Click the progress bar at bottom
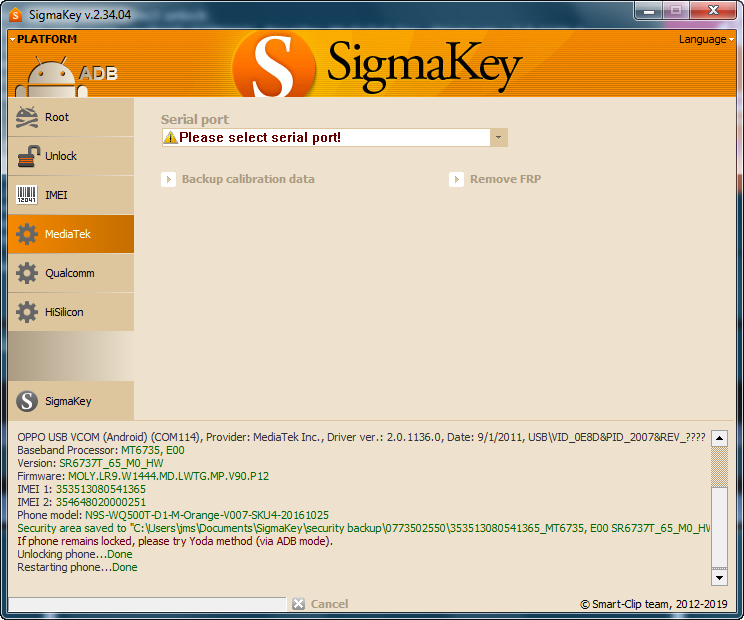Screen dimensions: 744x620 (x=148, y=604)
